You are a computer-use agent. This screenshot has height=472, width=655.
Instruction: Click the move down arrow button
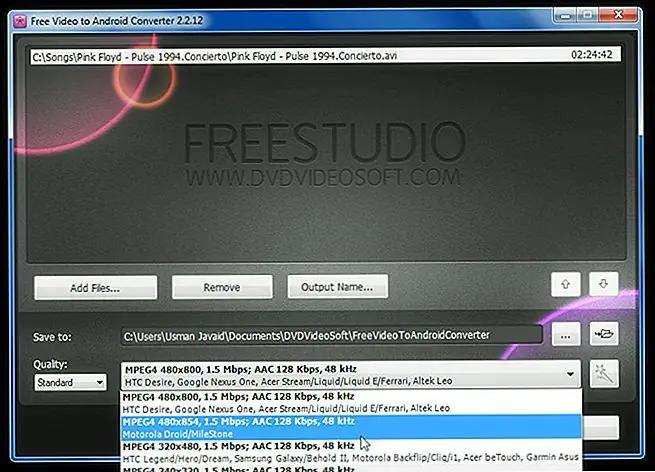point(603,285)
